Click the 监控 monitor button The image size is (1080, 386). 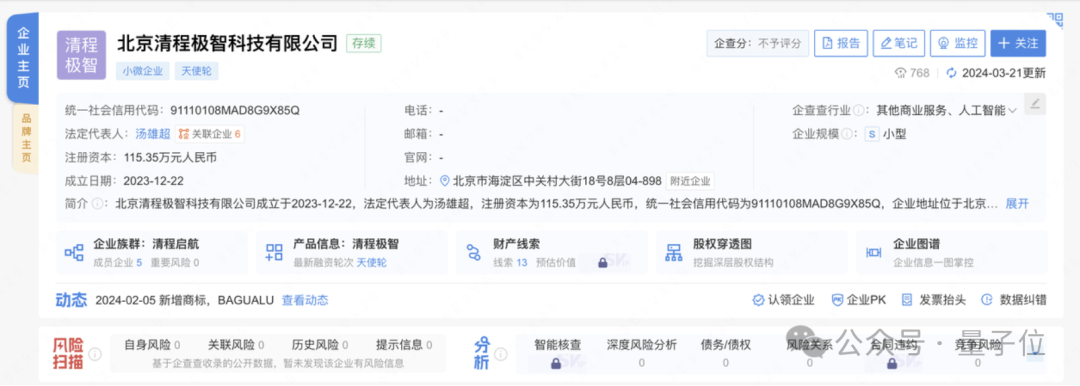957,43
